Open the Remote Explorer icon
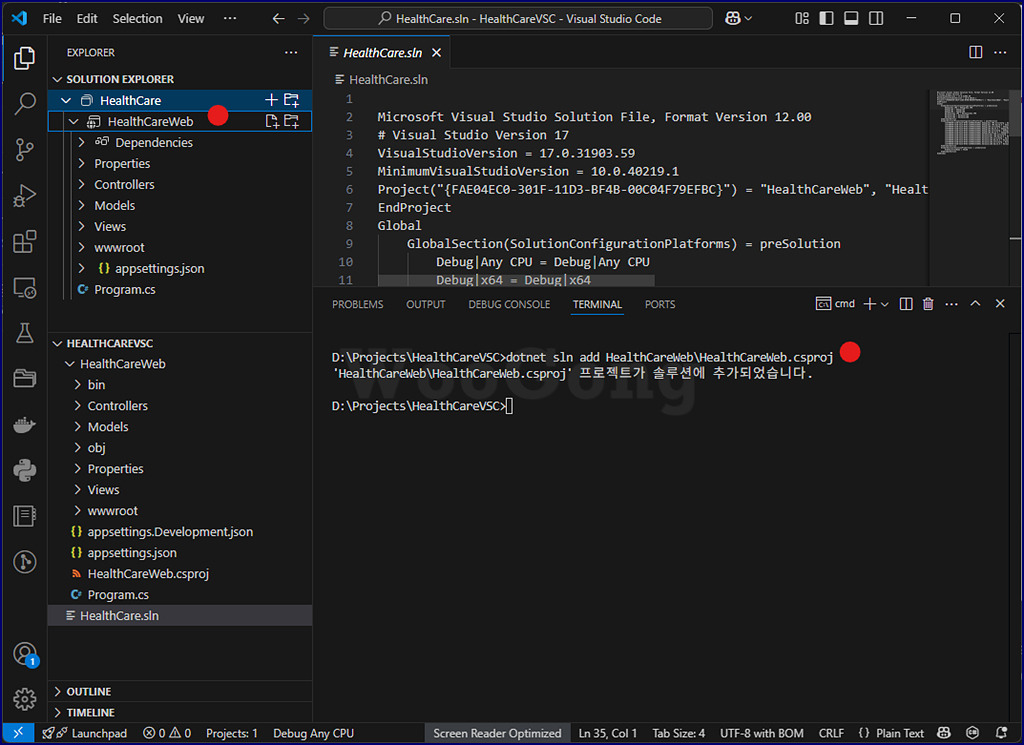Viewport: 1024px width, 745px height. (x=24, y=288)
